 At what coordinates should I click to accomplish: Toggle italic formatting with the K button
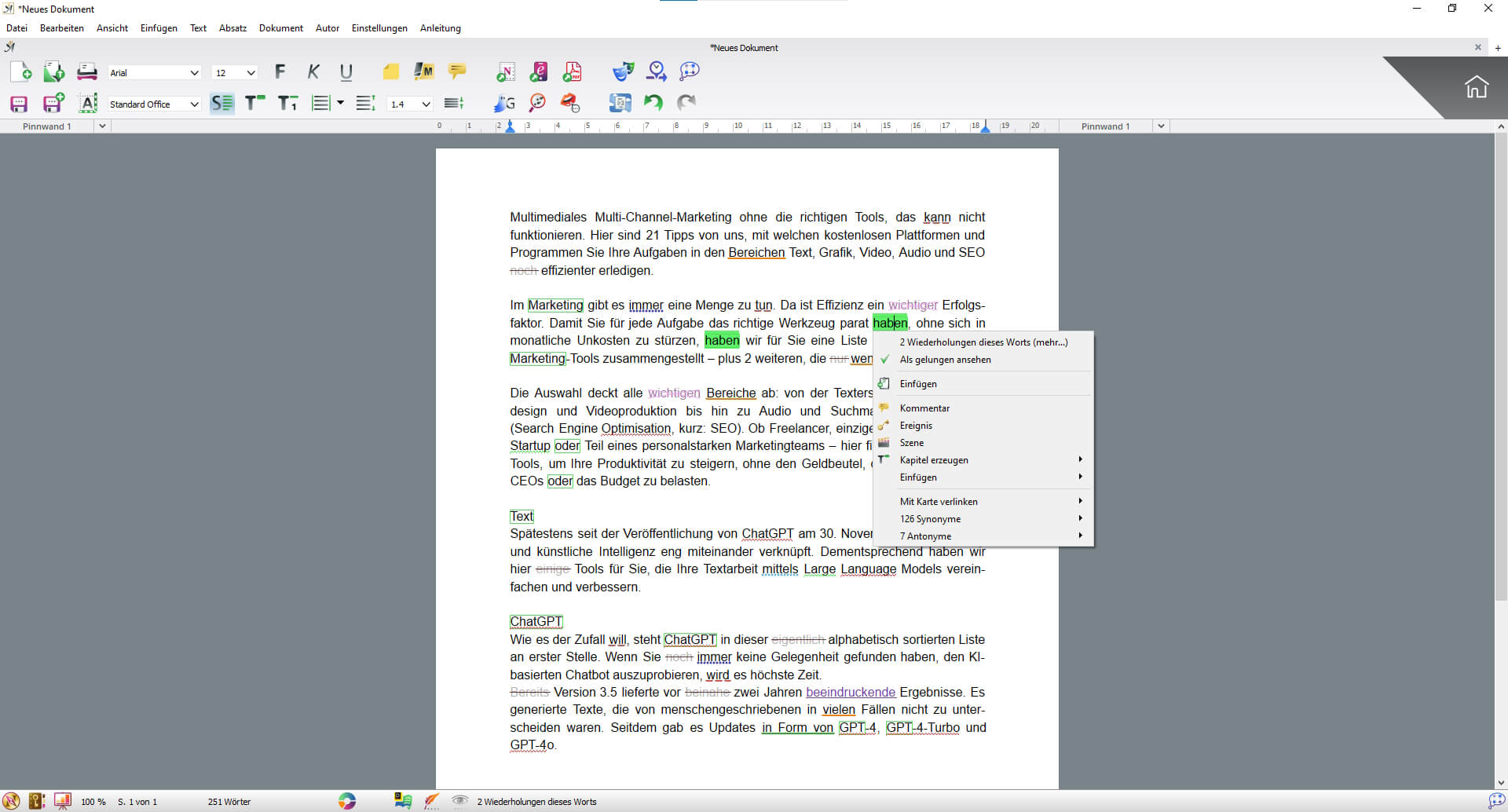click(313, 72)
